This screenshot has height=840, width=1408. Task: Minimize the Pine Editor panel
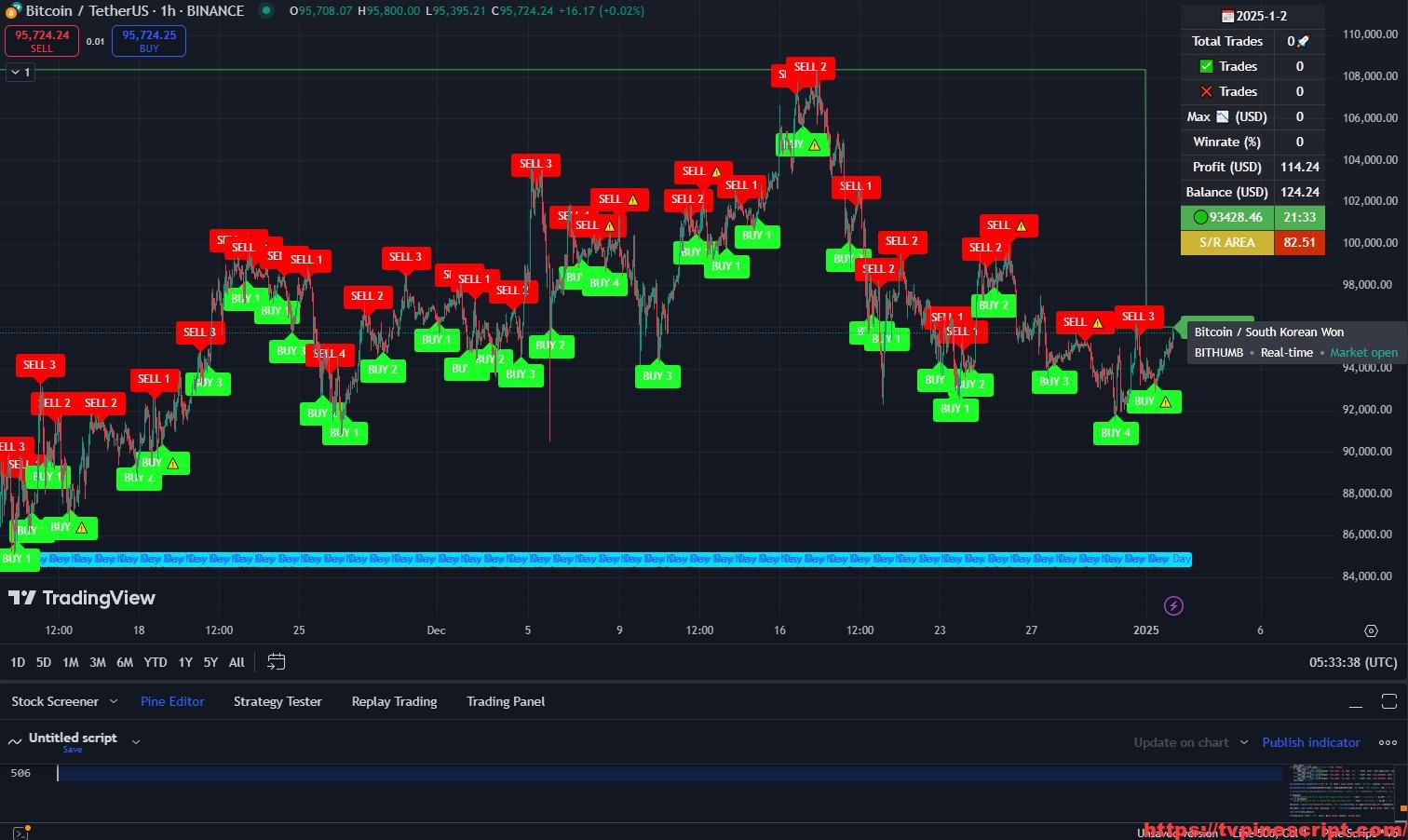(1356, 702)
